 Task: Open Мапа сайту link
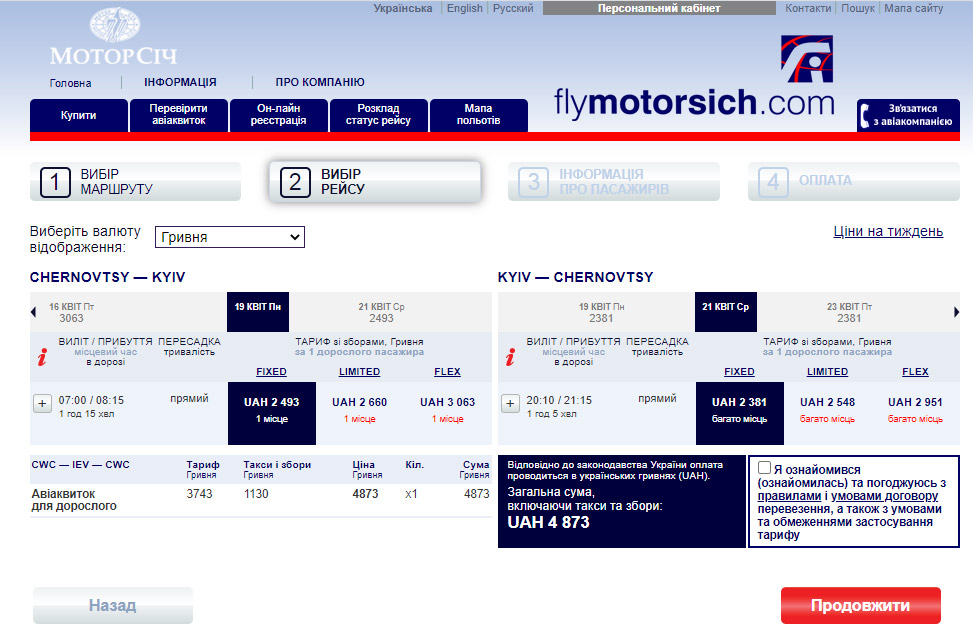coord(913,8)
